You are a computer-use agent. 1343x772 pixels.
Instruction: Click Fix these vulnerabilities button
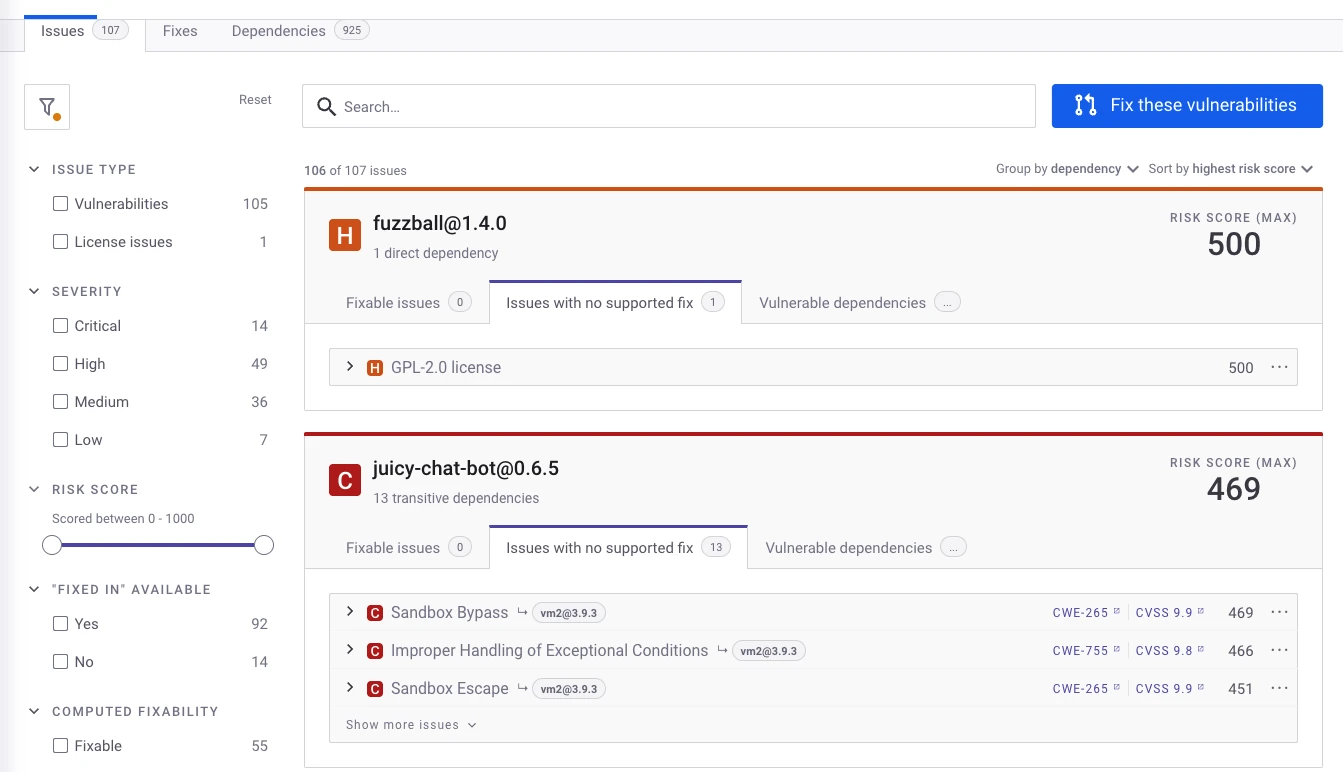[1187, 106]
